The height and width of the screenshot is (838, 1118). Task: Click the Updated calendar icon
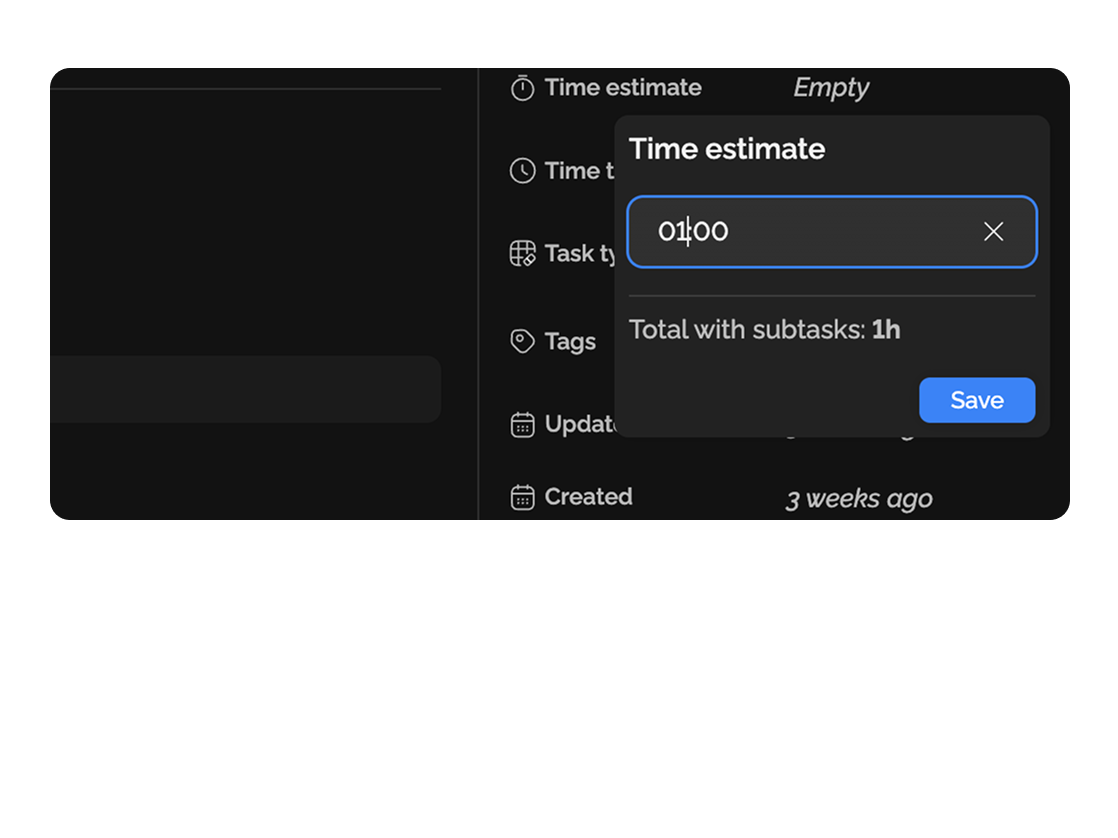[521, 424]
